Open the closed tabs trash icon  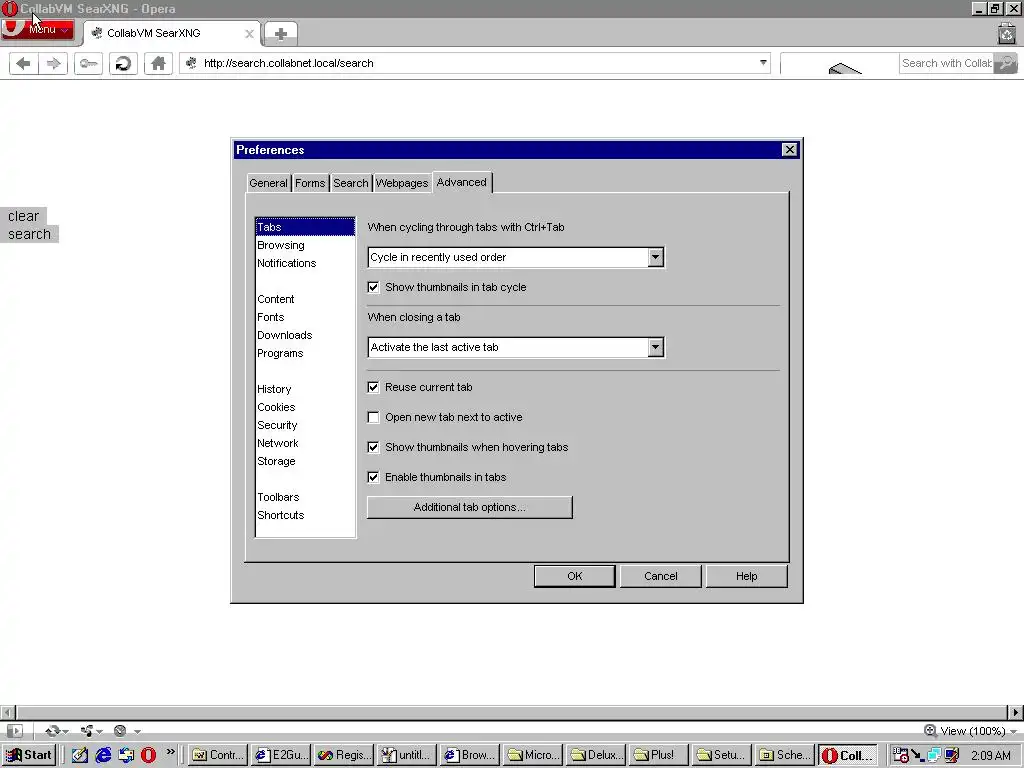tap(1006, 33)
